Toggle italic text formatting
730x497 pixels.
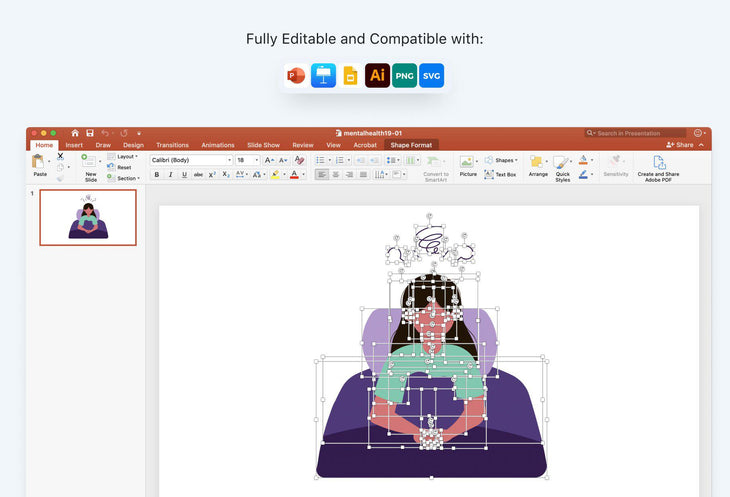(170, 175)
